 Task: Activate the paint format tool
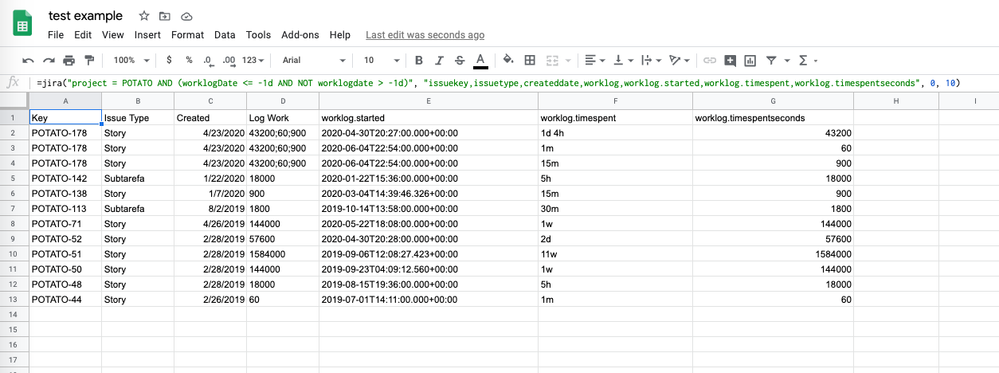tap(89, 60)
